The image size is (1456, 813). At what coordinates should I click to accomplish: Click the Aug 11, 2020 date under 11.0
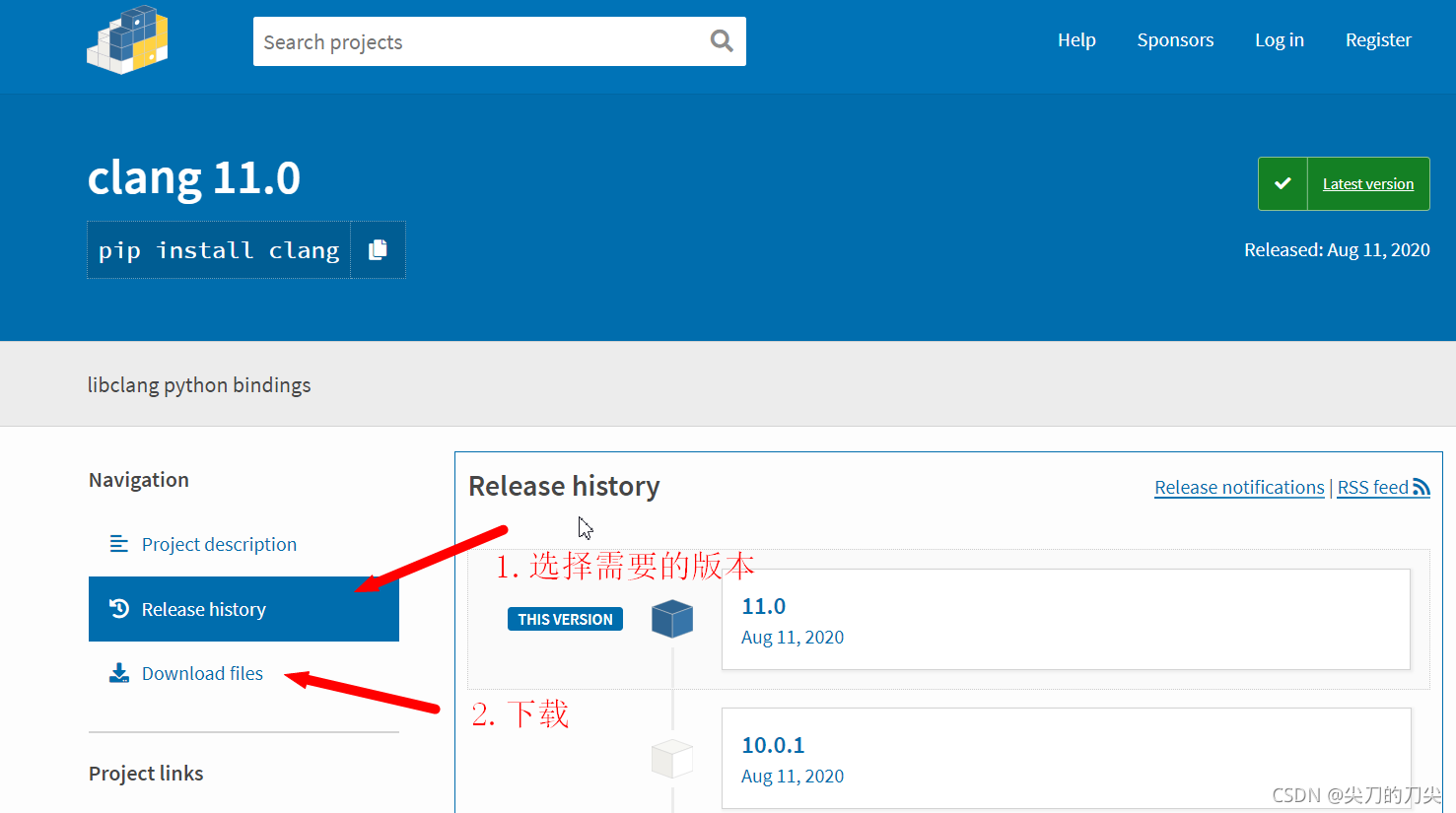pyautogui.click(x=793, y=637)
